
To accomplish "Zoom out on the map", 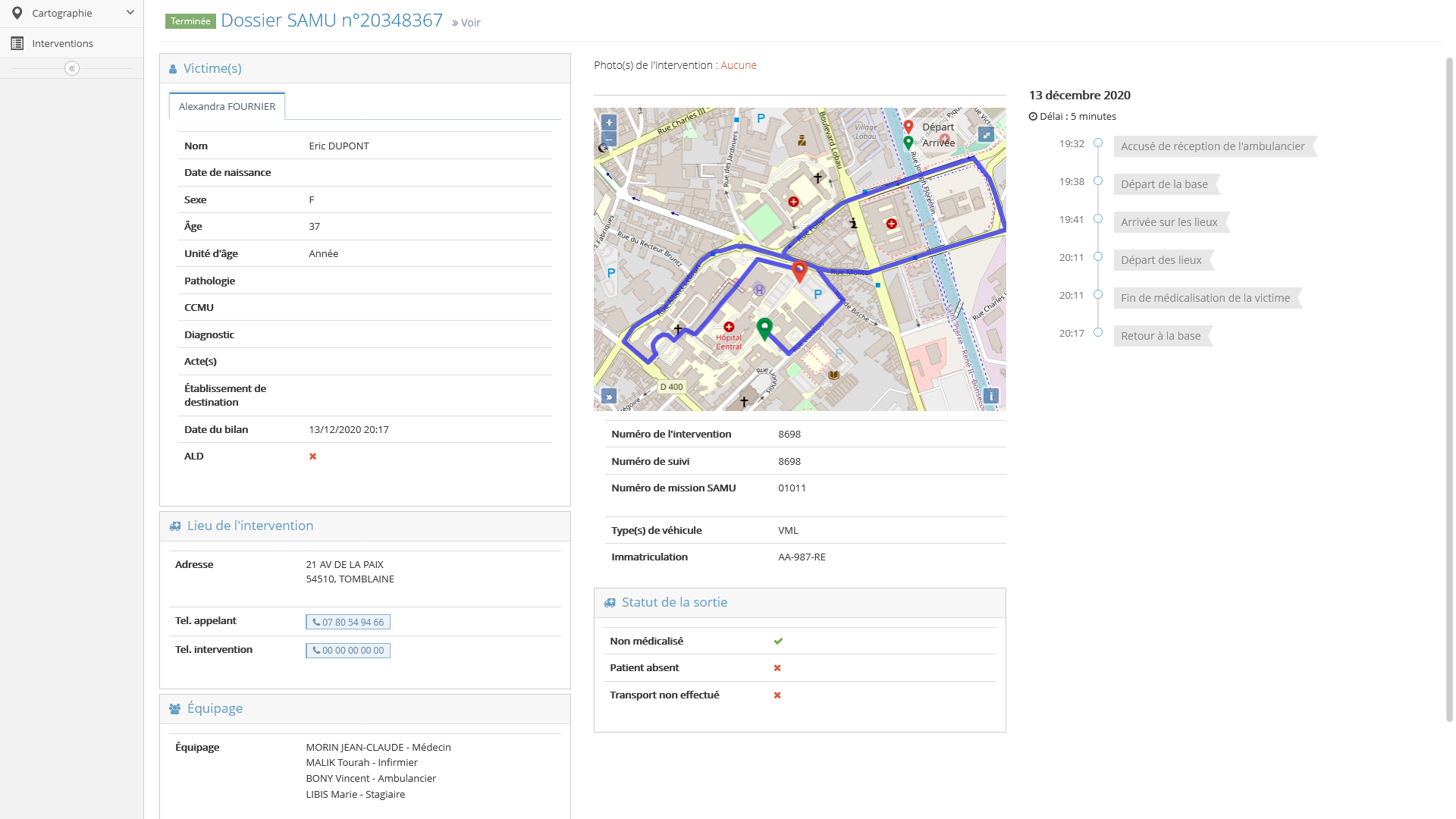I will pyautogui.click(x=609, y=140).
